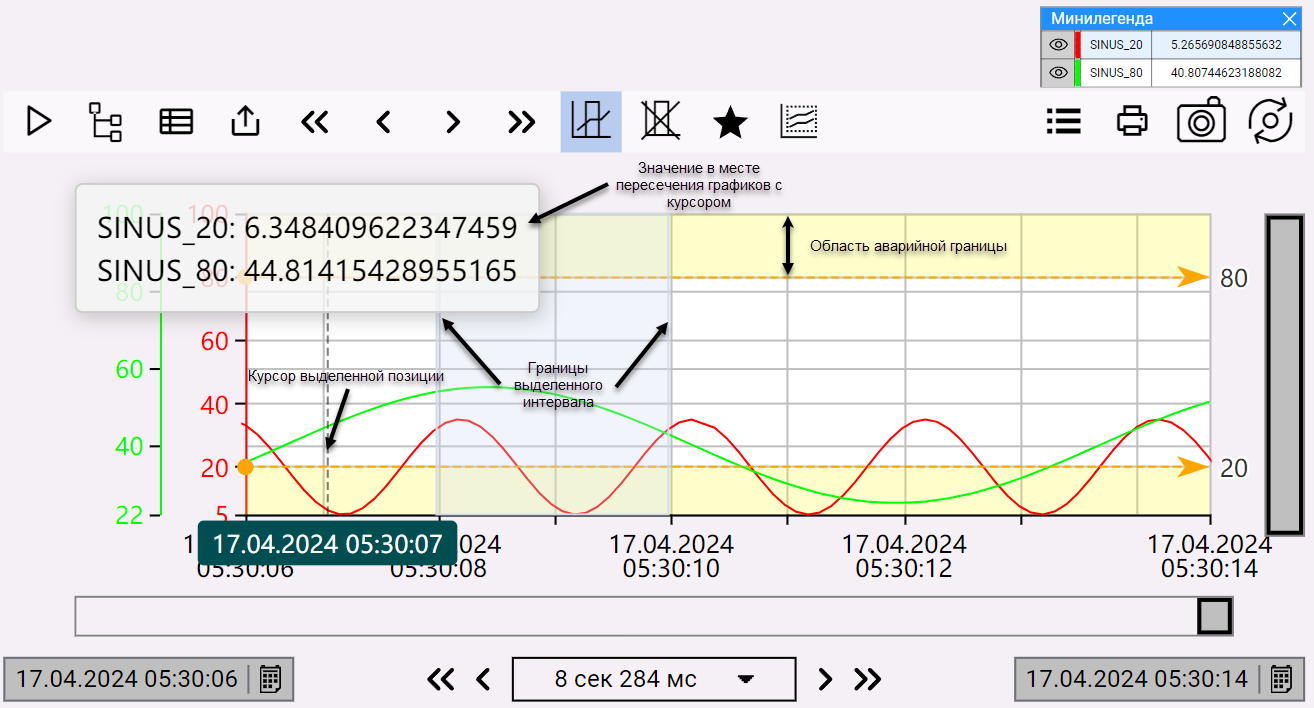Click the crossed-out chart icon
This screenshot has width=1314, height=708.
coord(660,121)
